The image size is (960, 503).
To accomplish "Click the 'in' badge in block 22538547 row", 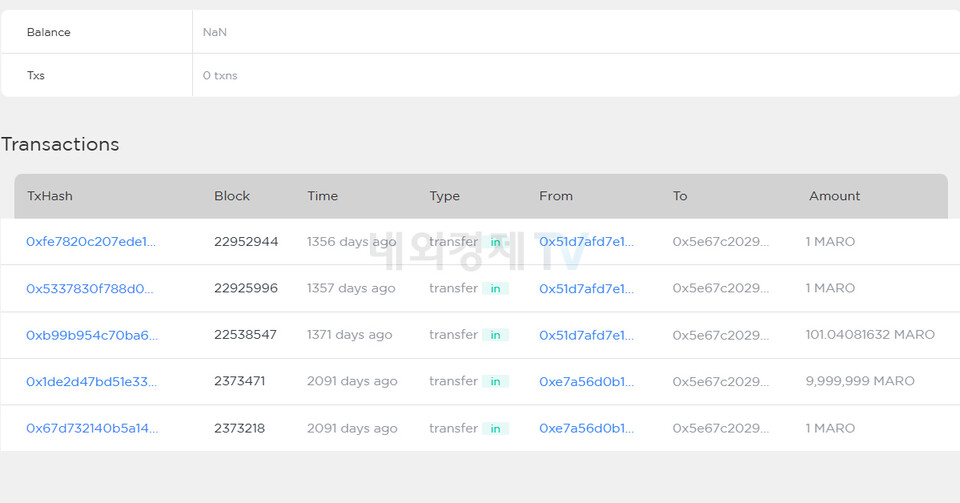I will point(495,335).
